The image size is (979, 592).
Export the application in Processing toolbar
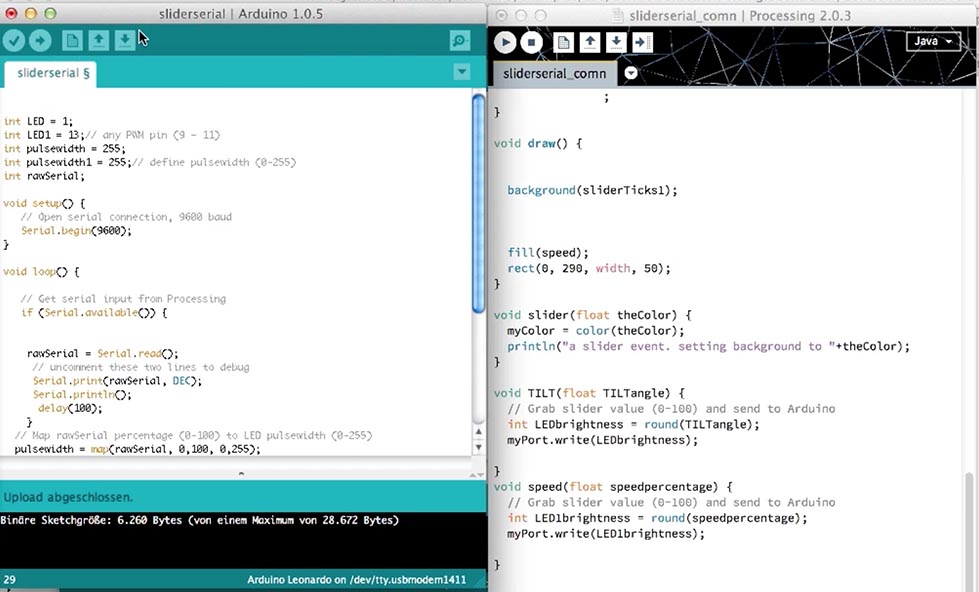(x=642, y=42)
